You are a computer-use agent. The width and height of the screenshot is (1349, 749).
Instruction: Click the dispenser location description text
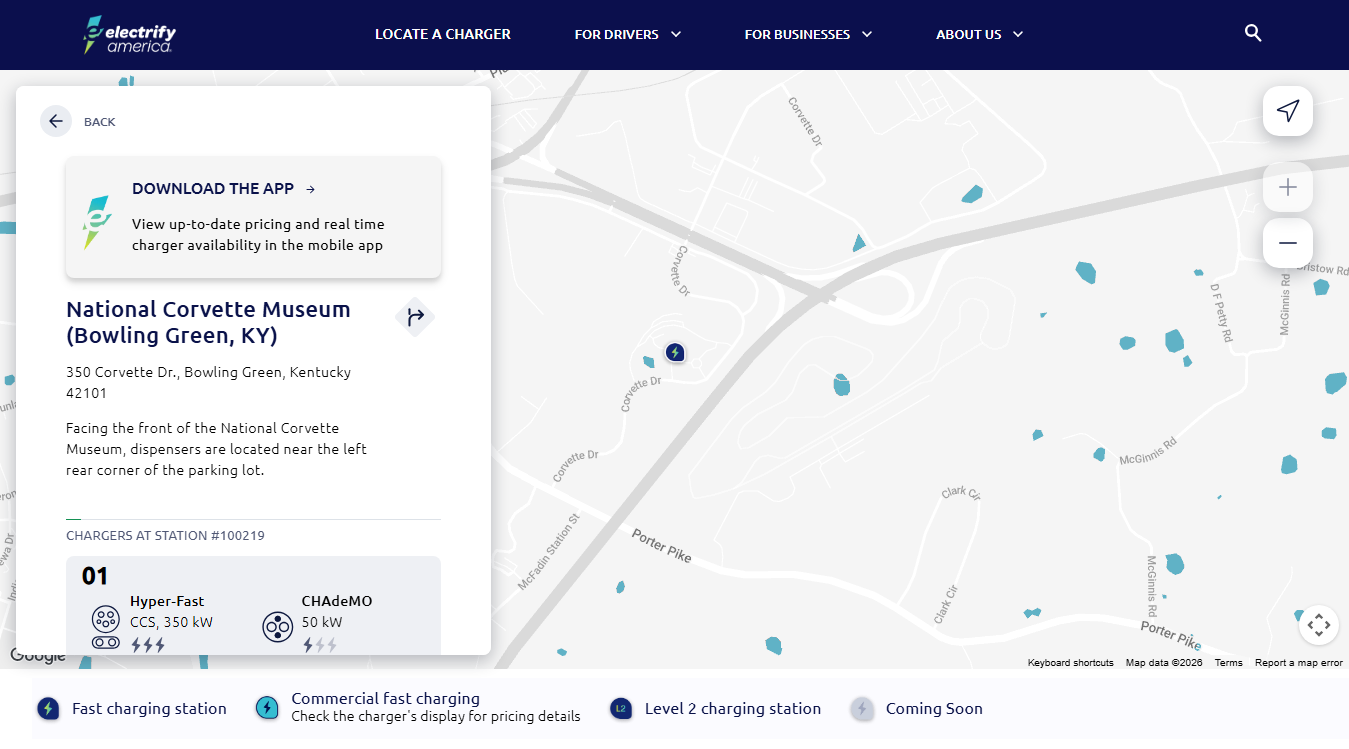(216, 449)
